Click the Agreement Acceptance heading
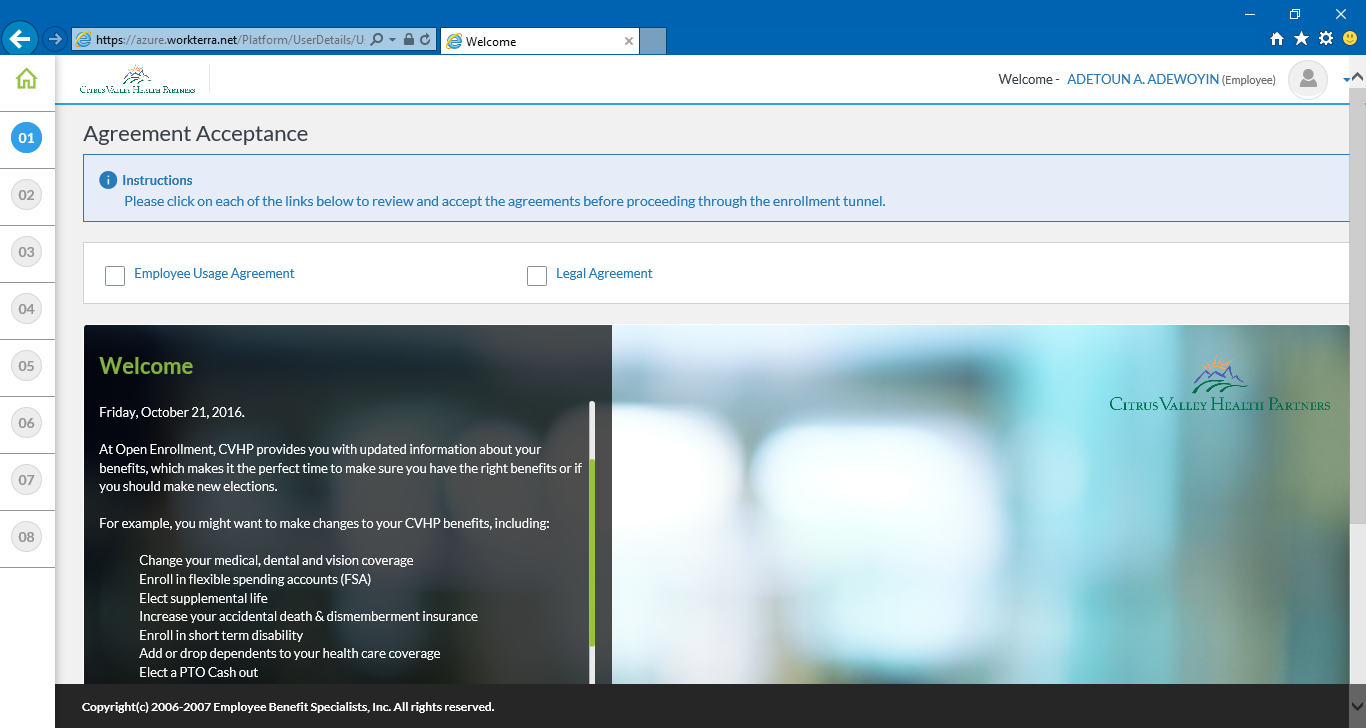The image size is (1366, 728). (x=196, y=134)
